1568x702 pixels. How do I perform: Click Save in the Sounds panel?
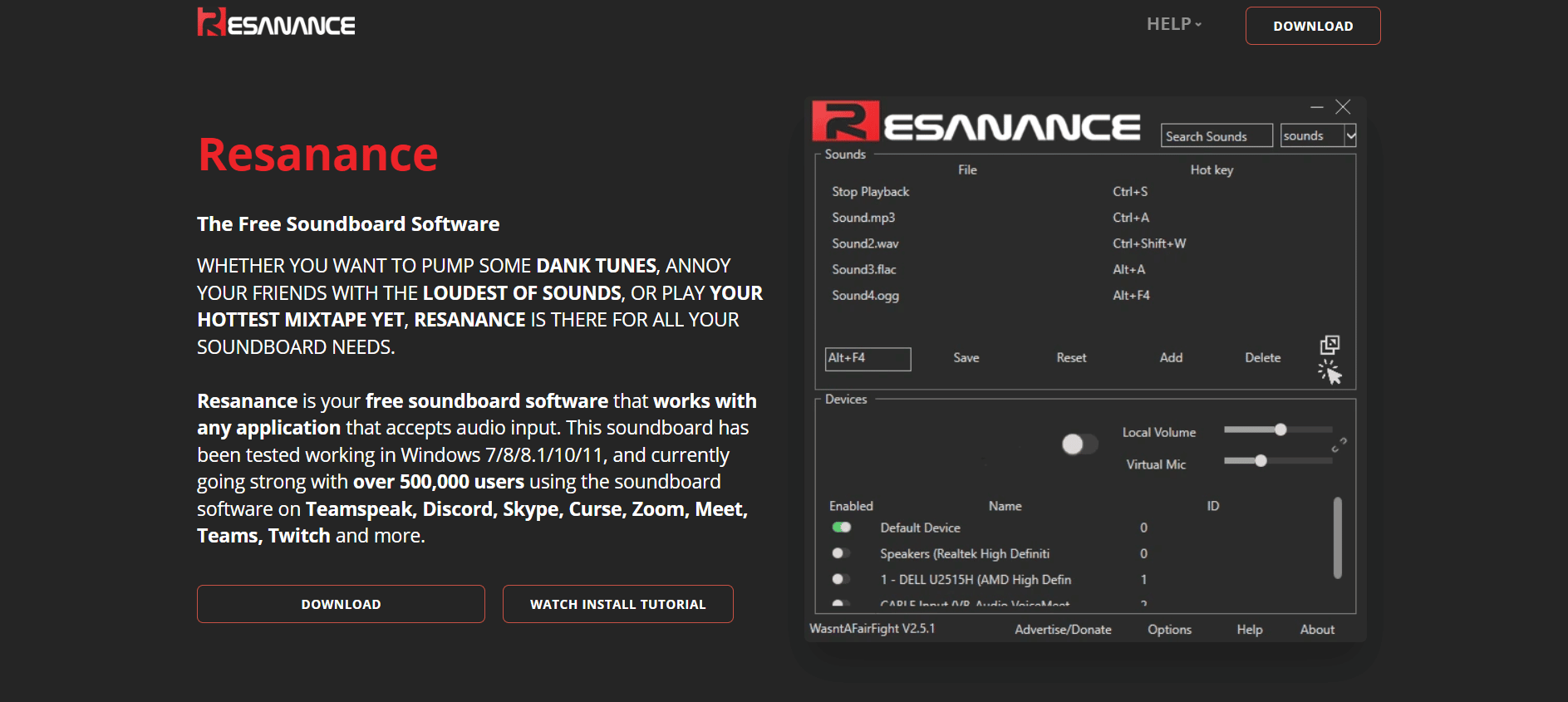click(x=966, y=358)
